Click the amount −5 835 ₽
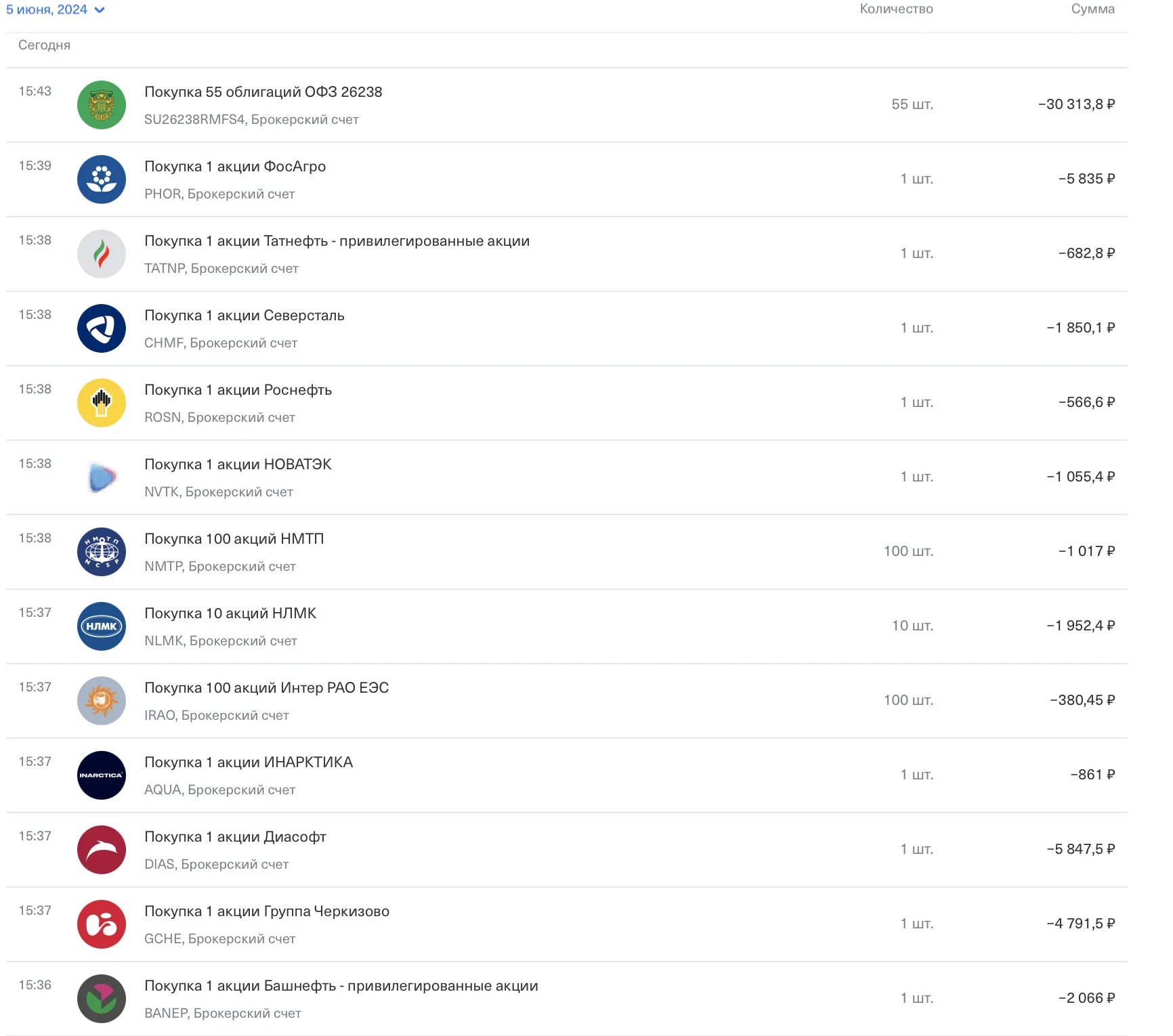The image size is (1173, 1036). [1086, 179]
